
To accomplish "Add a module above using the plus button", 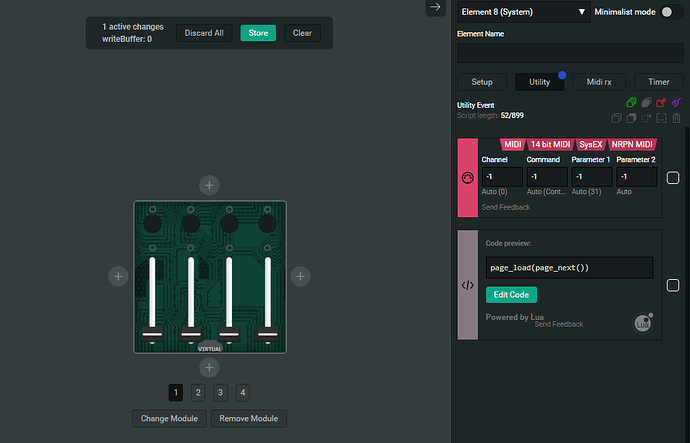I will click(208, 184).
